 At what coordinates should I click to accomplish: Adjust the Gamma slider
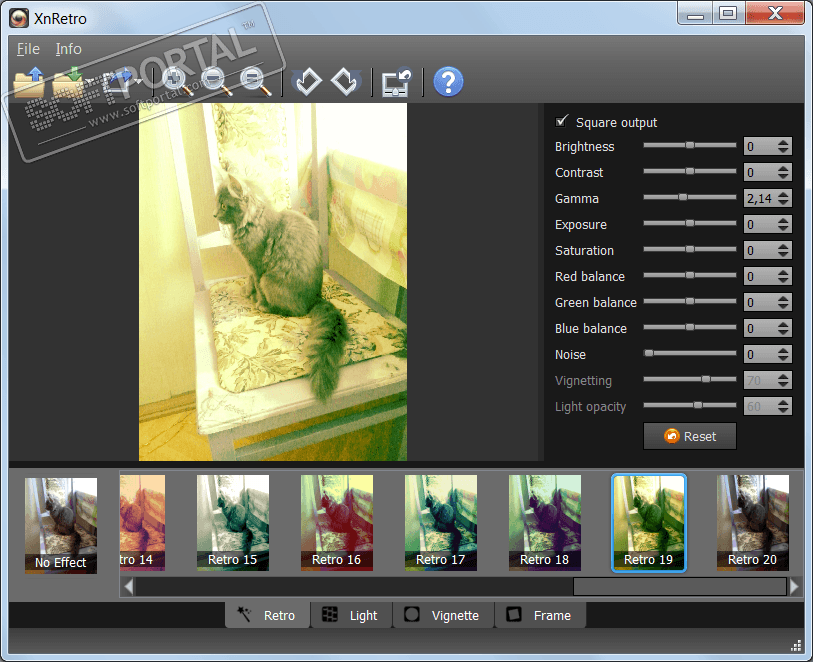point(690,198)
